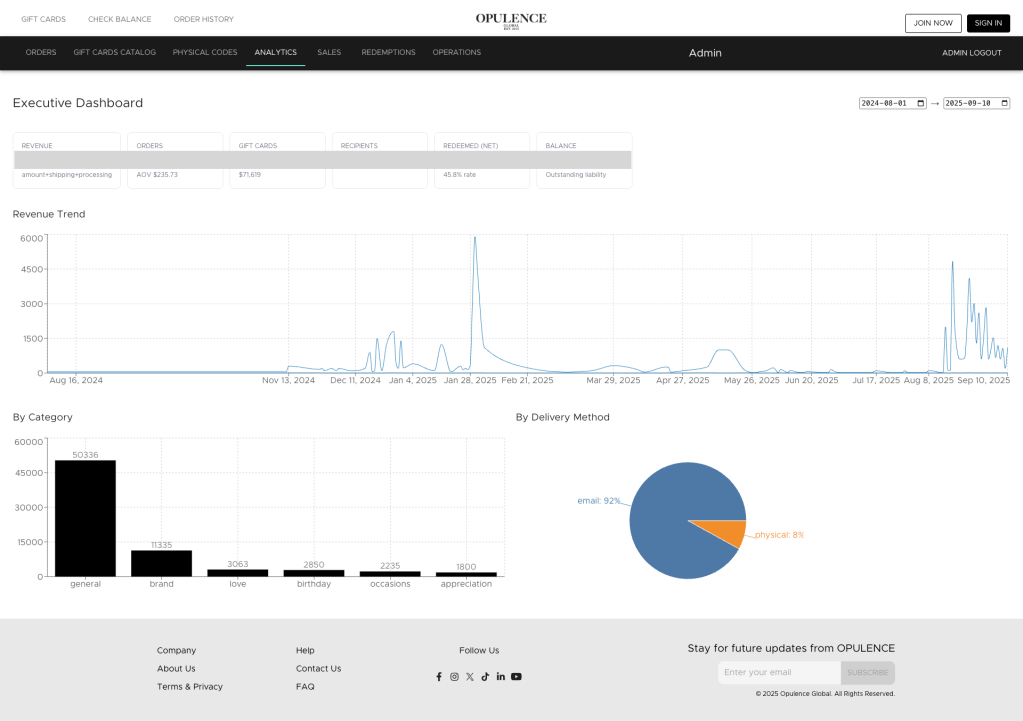Click the Admin Logout link
Image resolution: width=1023 pixels, height=721 pixels.
coord(971,53)
